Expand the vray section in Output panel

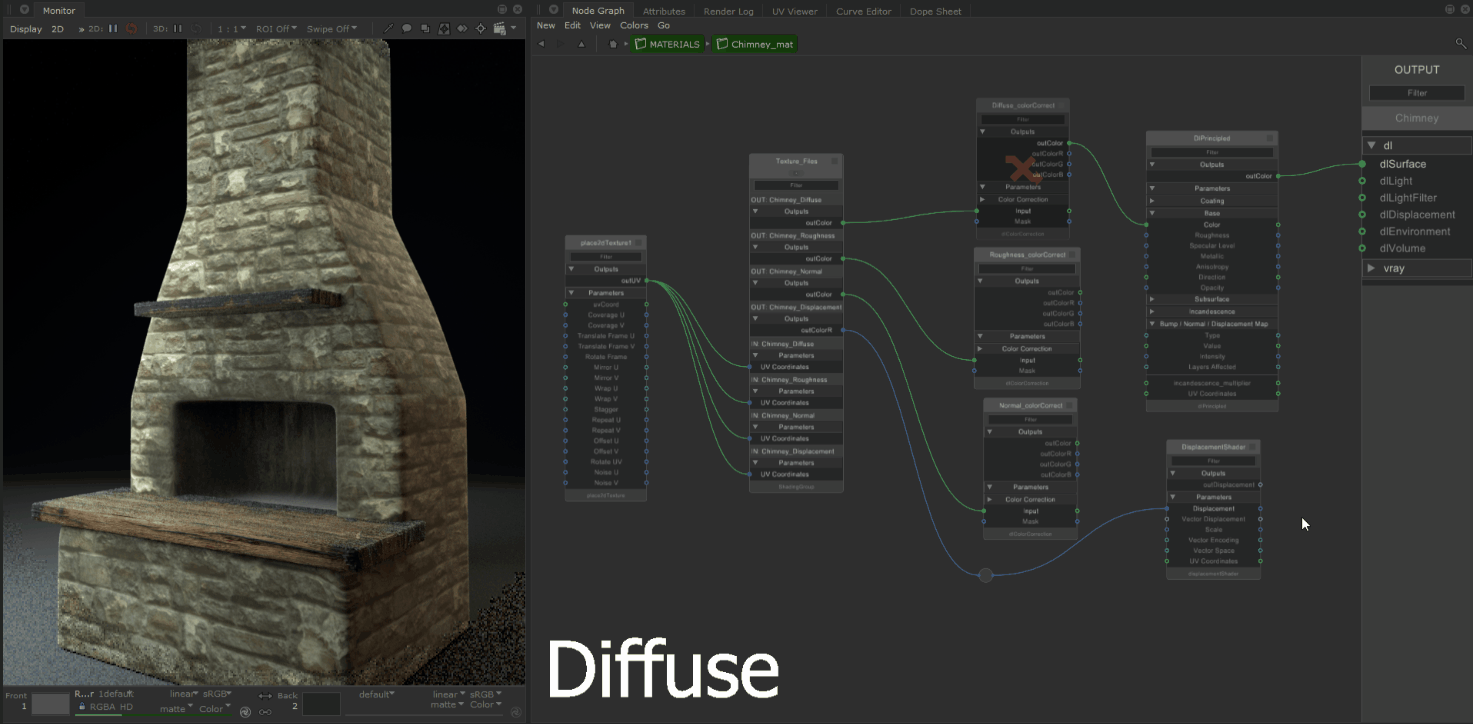pos(1372,268)
